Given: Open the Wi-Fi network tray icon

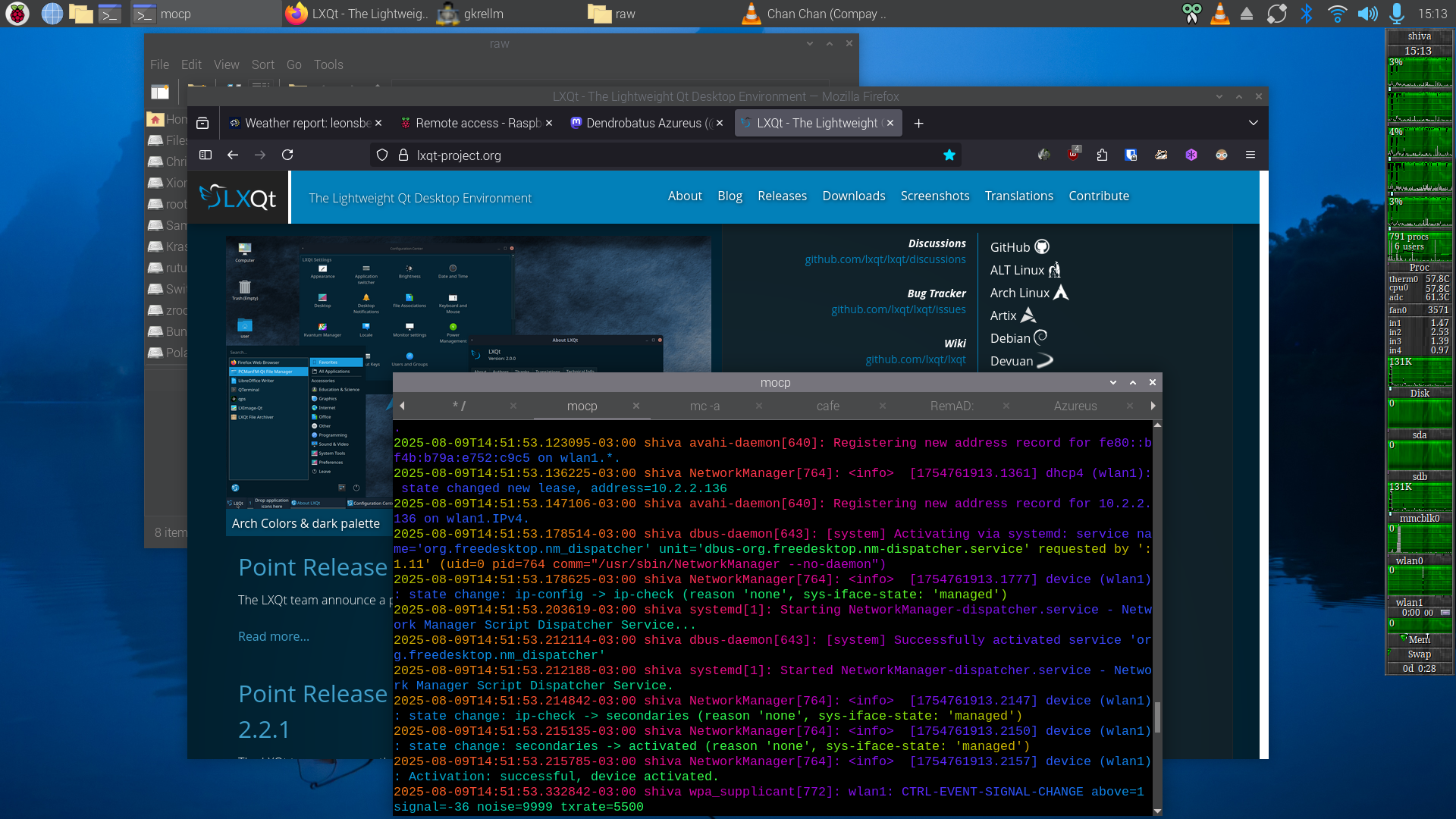Looking at the screenshot, I should click(x=1337, y=14).
